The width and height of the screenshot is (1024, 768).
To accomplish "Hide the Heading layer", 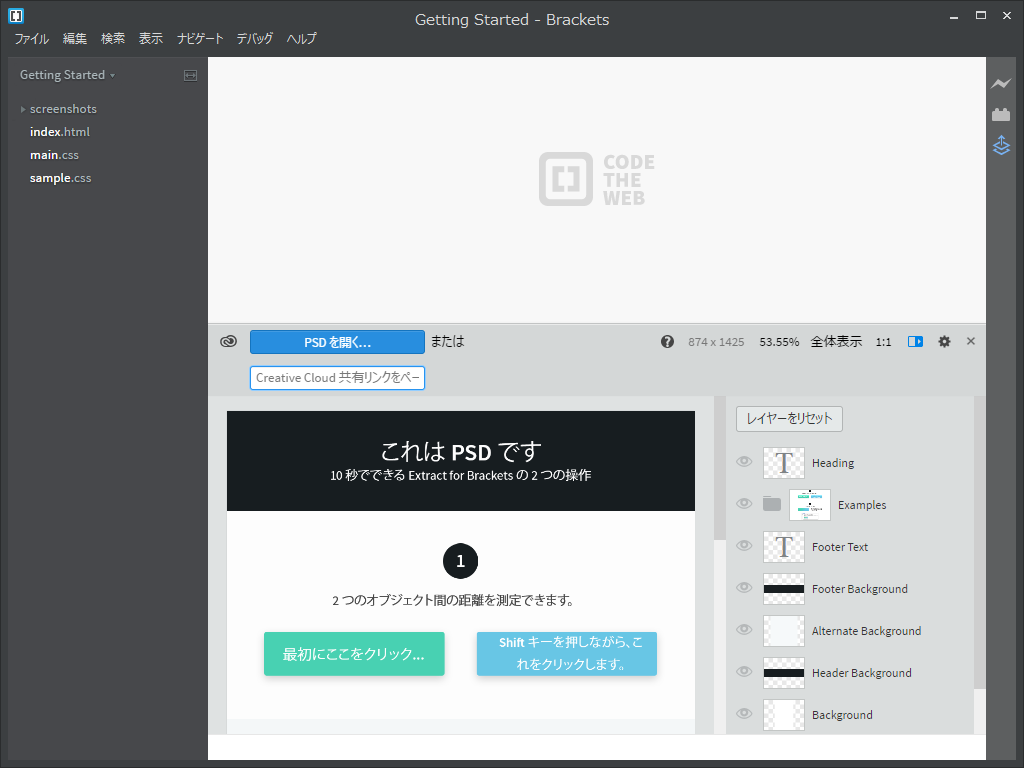I will [743, 461].
